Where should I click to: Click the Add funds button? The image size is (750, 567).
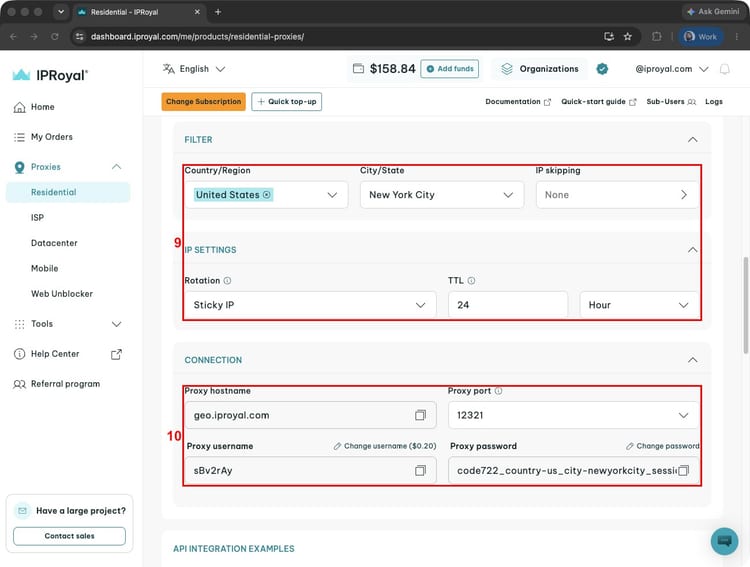(x=450, y=69)
